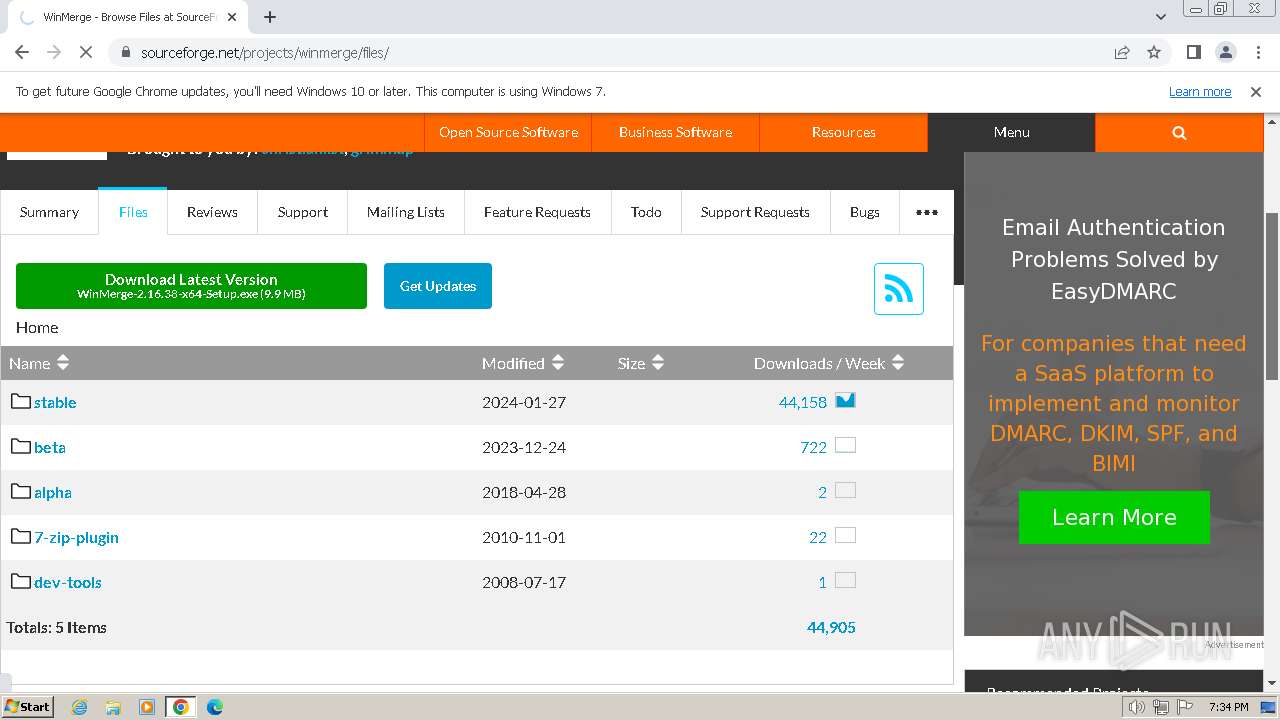Image resolution: width=1280 pixels, height=720 pixels.
Task: Select the Files tab
Action: 133,212
